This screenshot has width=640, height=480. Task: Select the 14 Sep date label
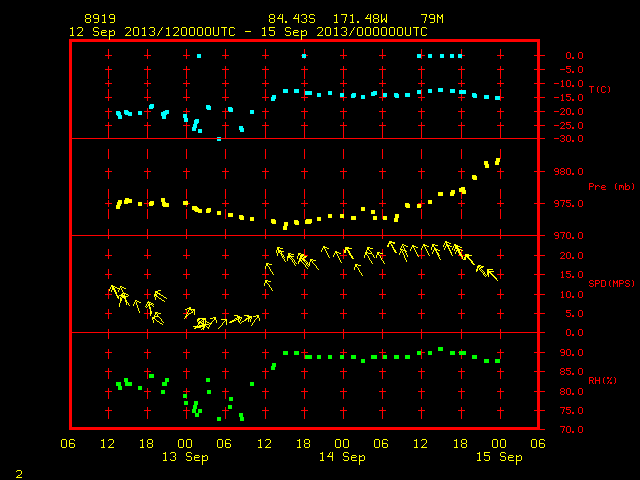pyautogui.click(x=342, y=457)
